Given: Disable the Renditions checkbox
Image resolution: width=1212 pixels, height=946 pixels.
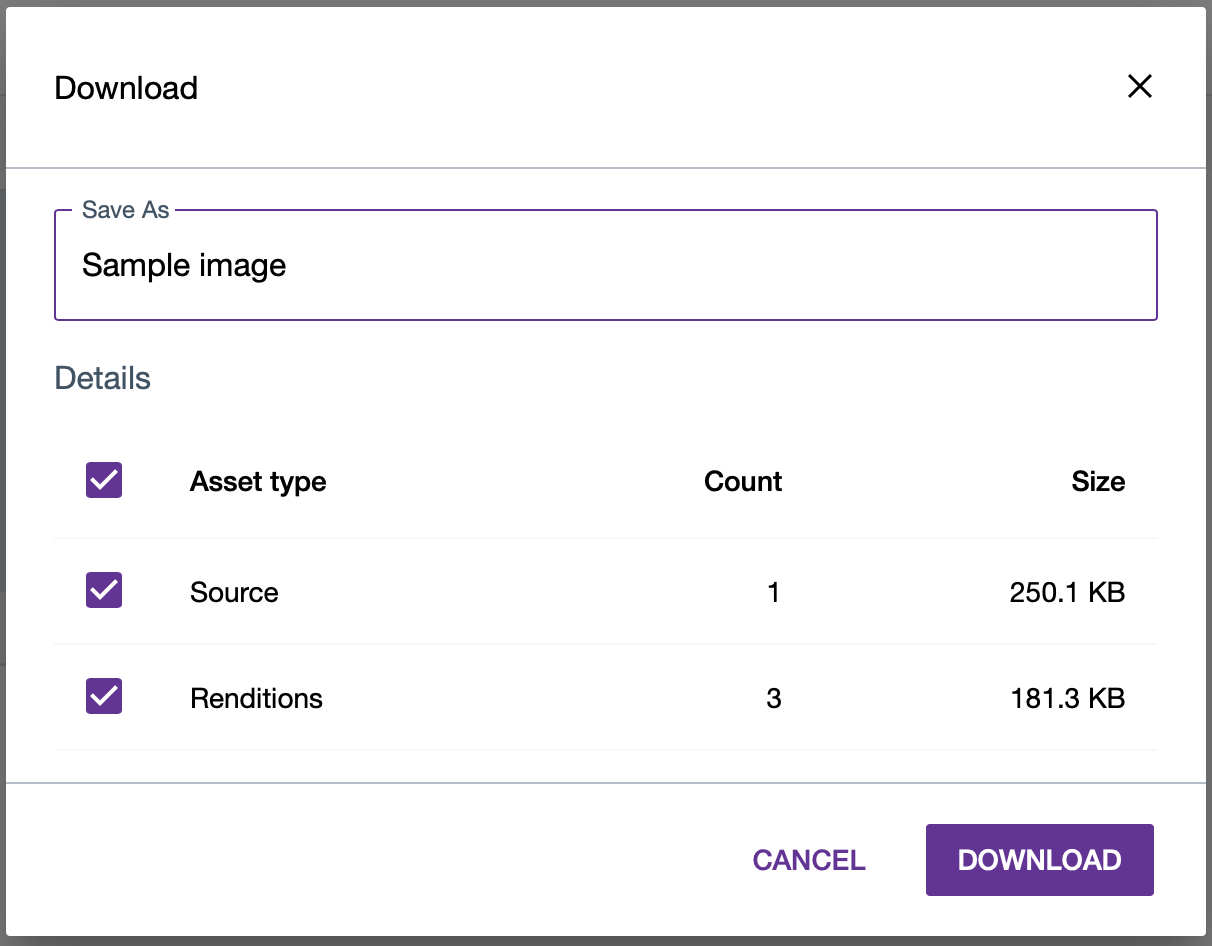Looking at the screenshot, I should click(x=103, y=696).
